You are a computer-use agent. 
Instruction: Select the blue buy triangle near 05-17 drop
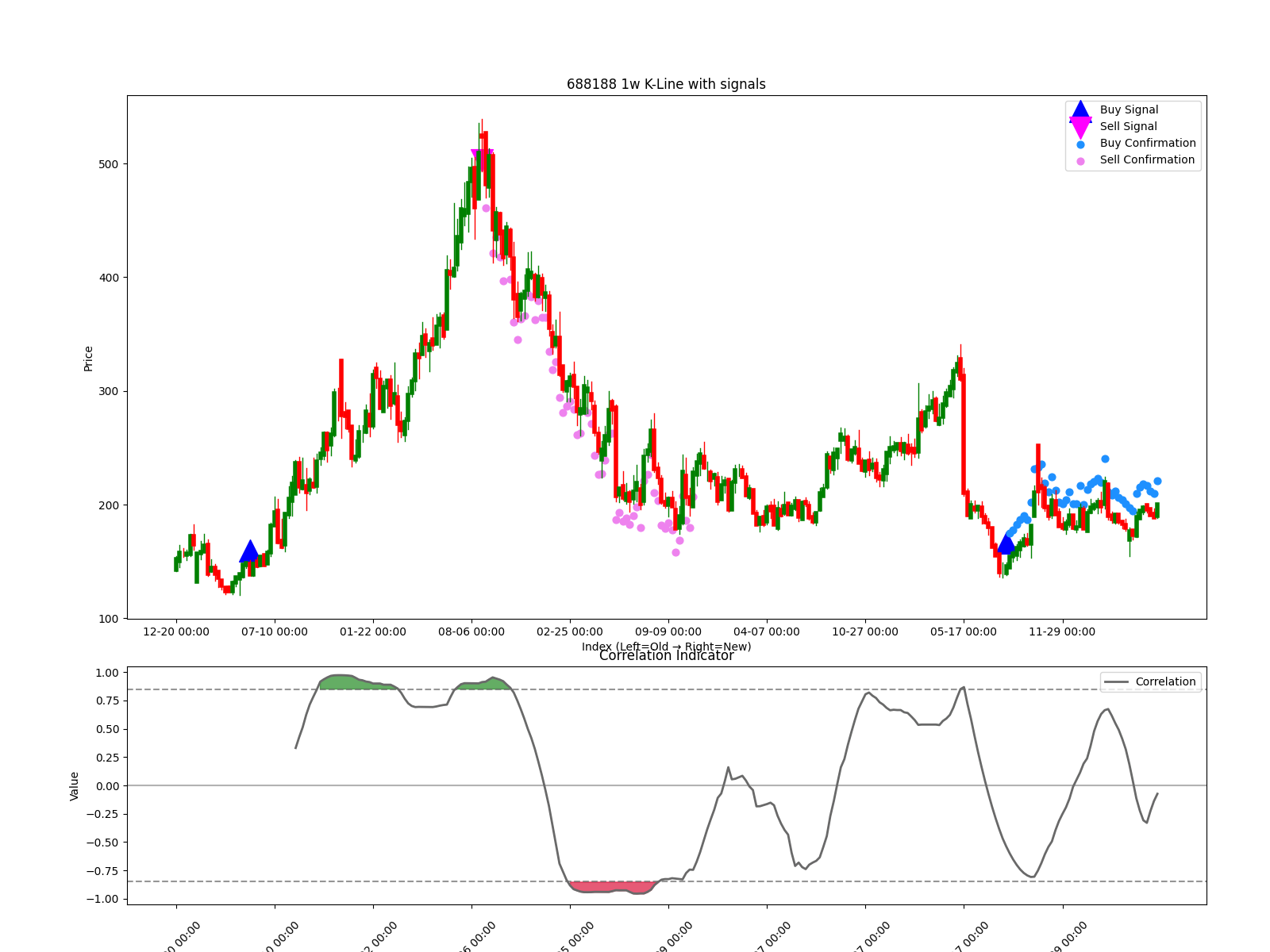(1006, 543)
